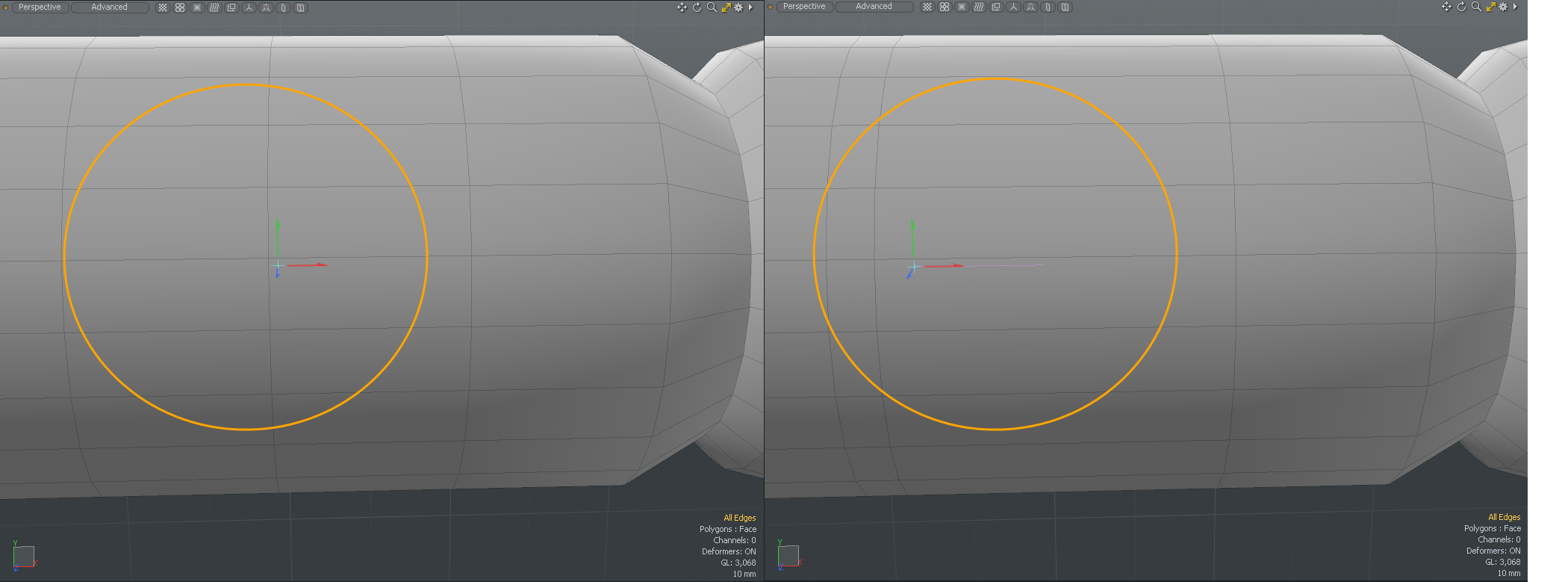Open the Advanced shading menu in right viewport

(874, 7)
